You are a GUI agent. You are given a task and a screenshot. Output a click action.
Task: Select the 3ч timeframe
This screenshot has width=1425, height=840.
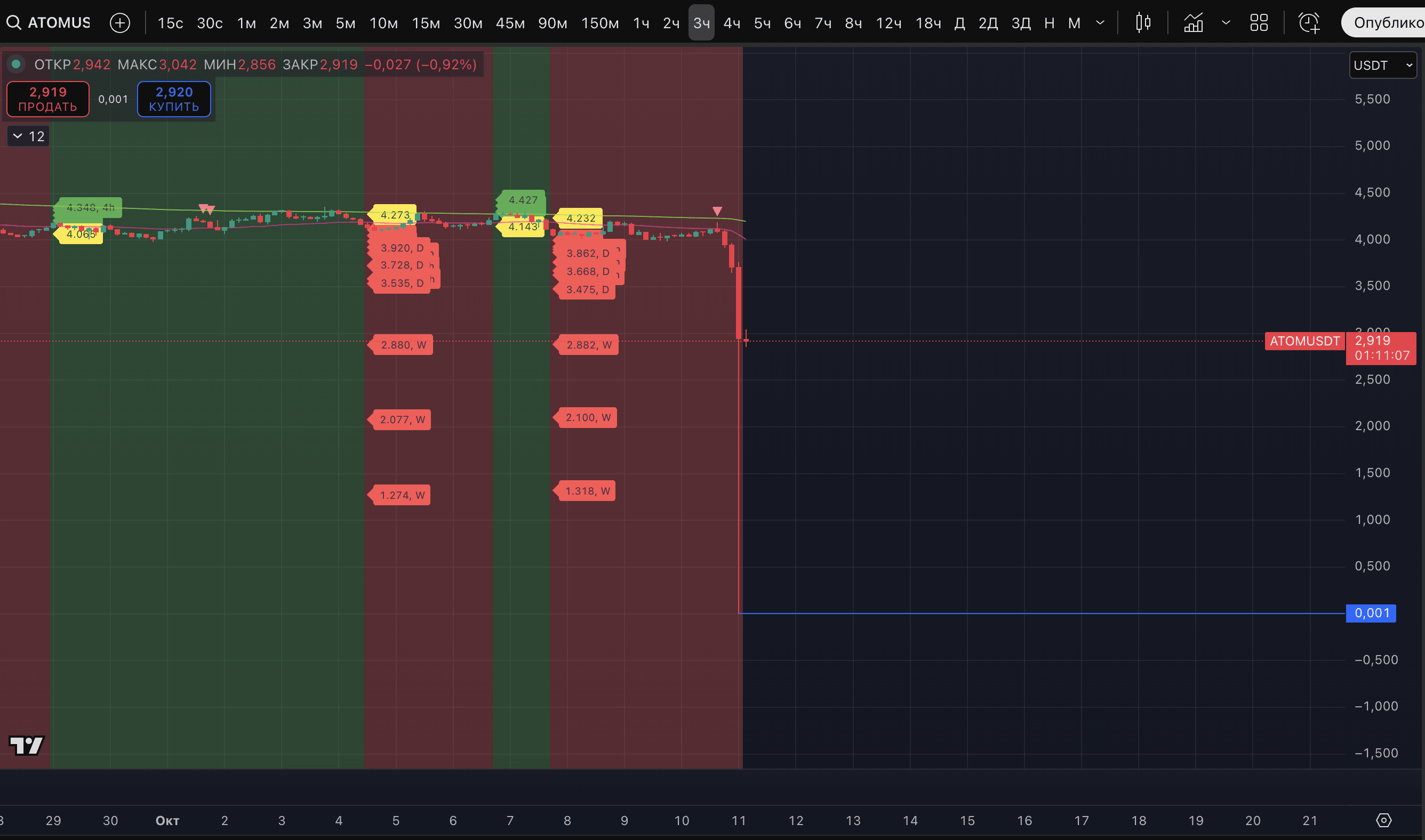coord(701,22)
